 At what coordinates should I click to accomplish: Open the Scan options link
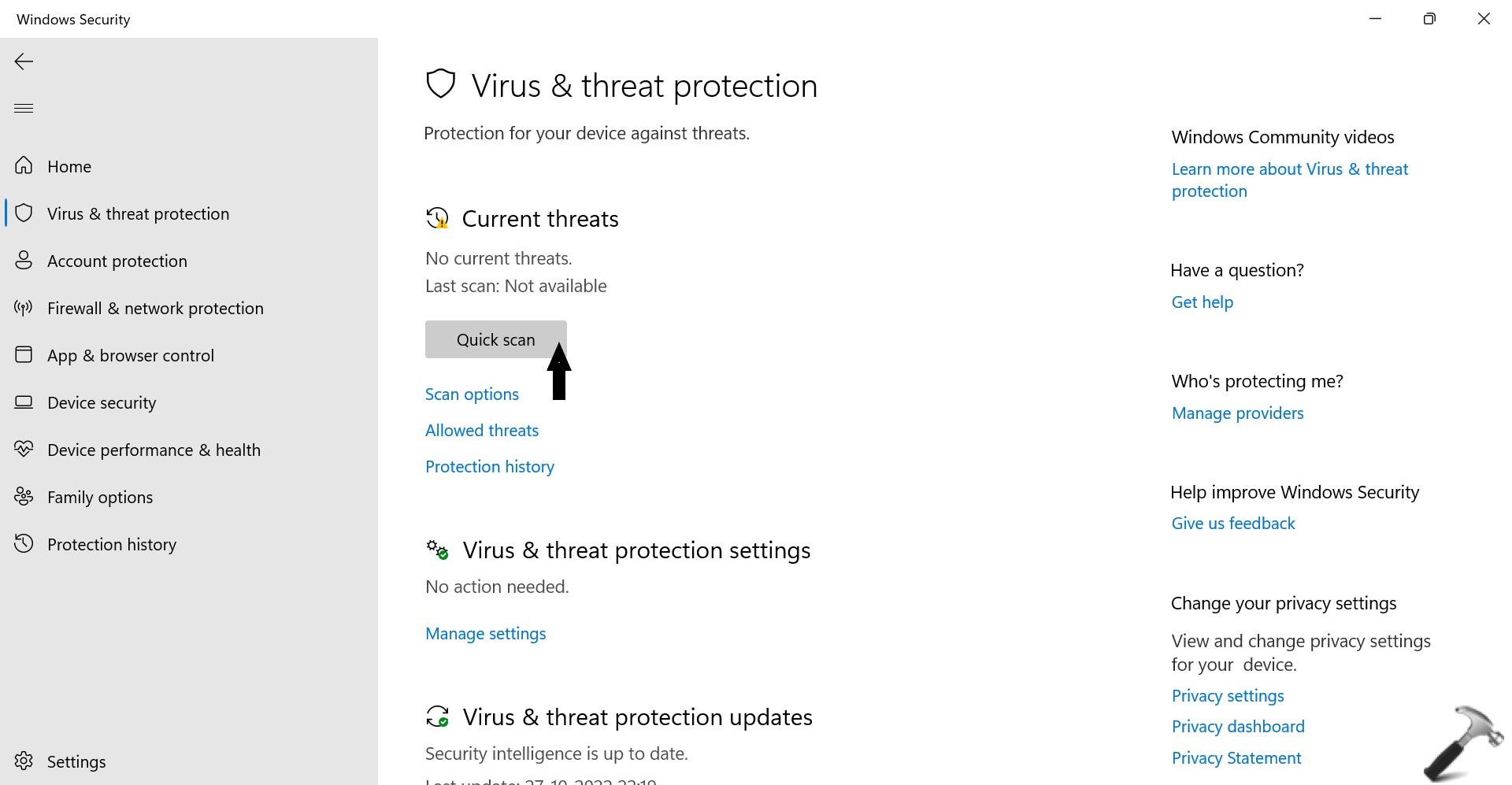(472, 394)
